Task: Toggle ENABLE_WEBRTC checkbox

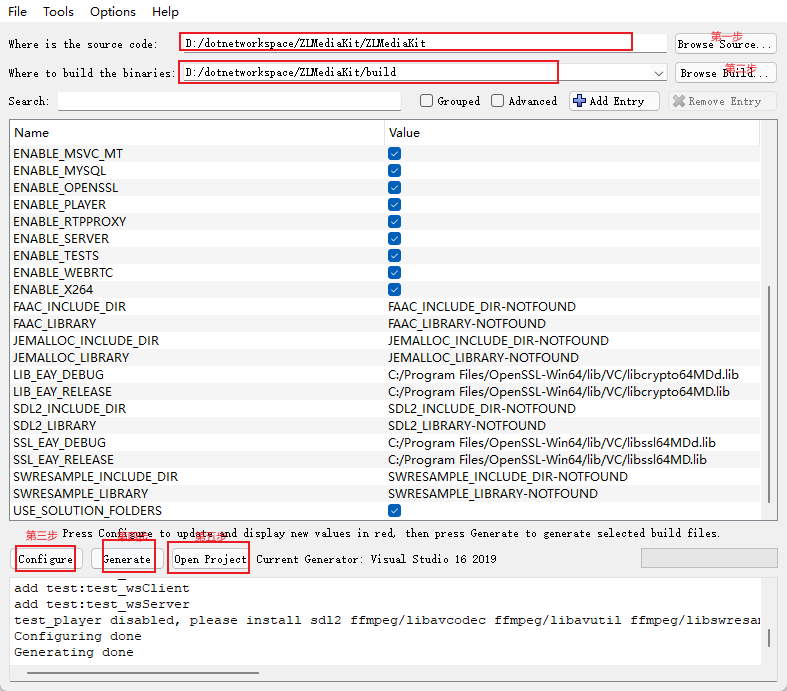Action: click(x=395, y=272)
